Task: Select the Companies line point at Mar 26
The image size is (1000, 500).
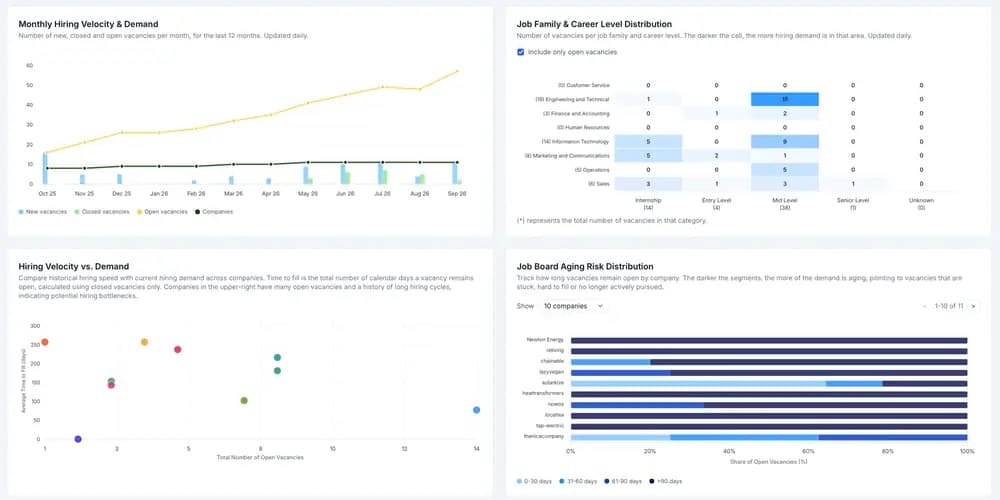Action: coord(233,165)
